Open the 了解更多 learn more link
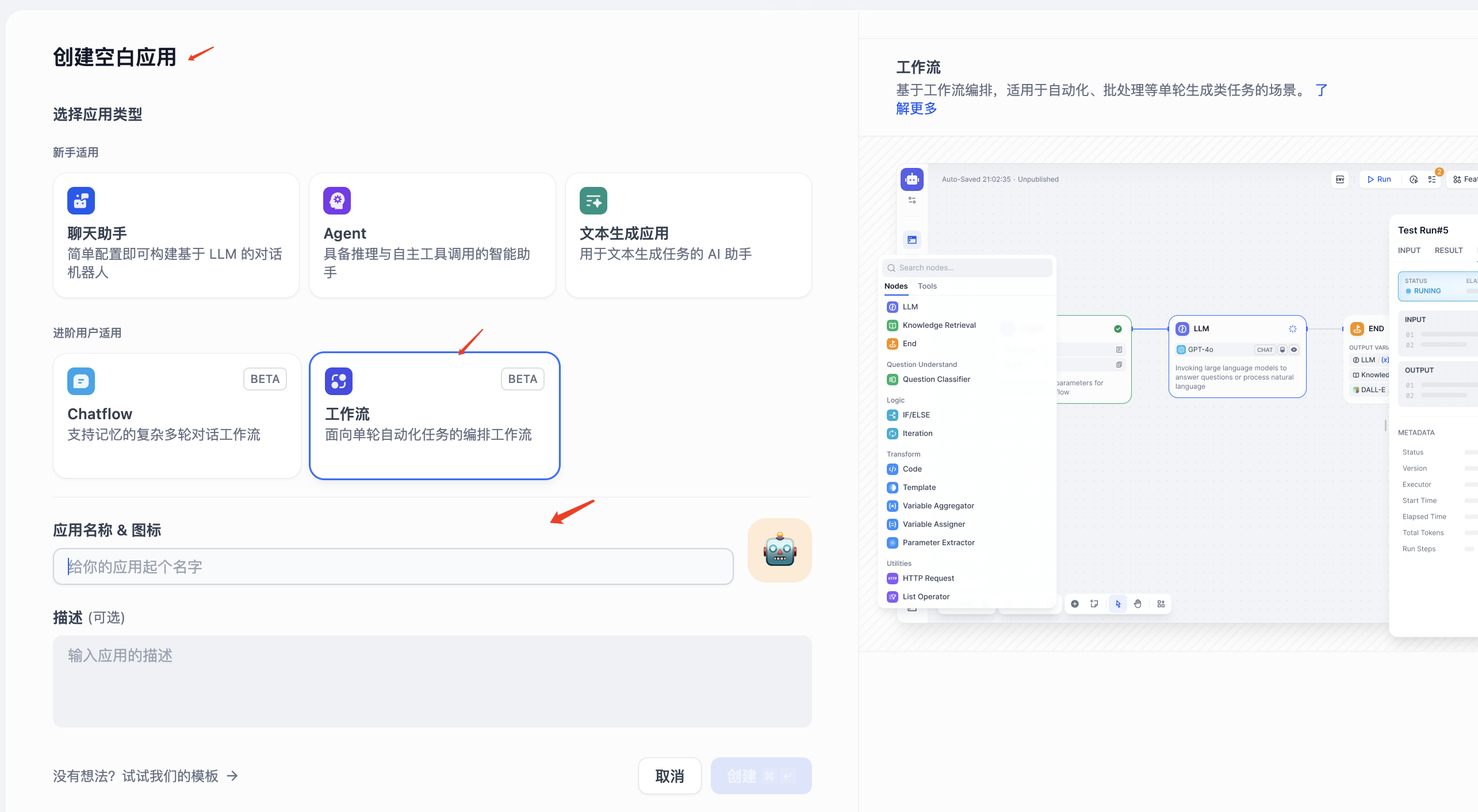This screenshot has height=812, width=1478. coord(917,109)
